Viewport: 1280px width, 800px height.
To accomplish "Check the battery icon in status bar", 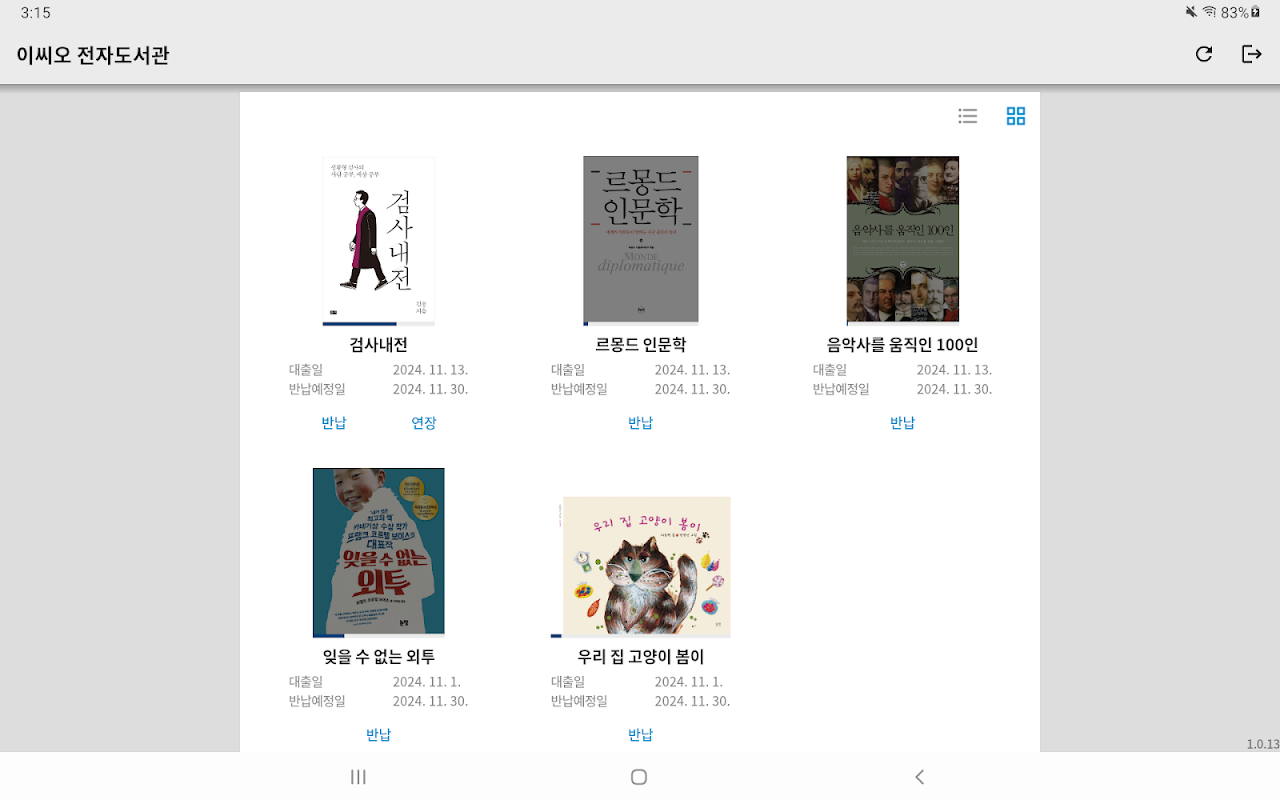I will pos(1255,12).
